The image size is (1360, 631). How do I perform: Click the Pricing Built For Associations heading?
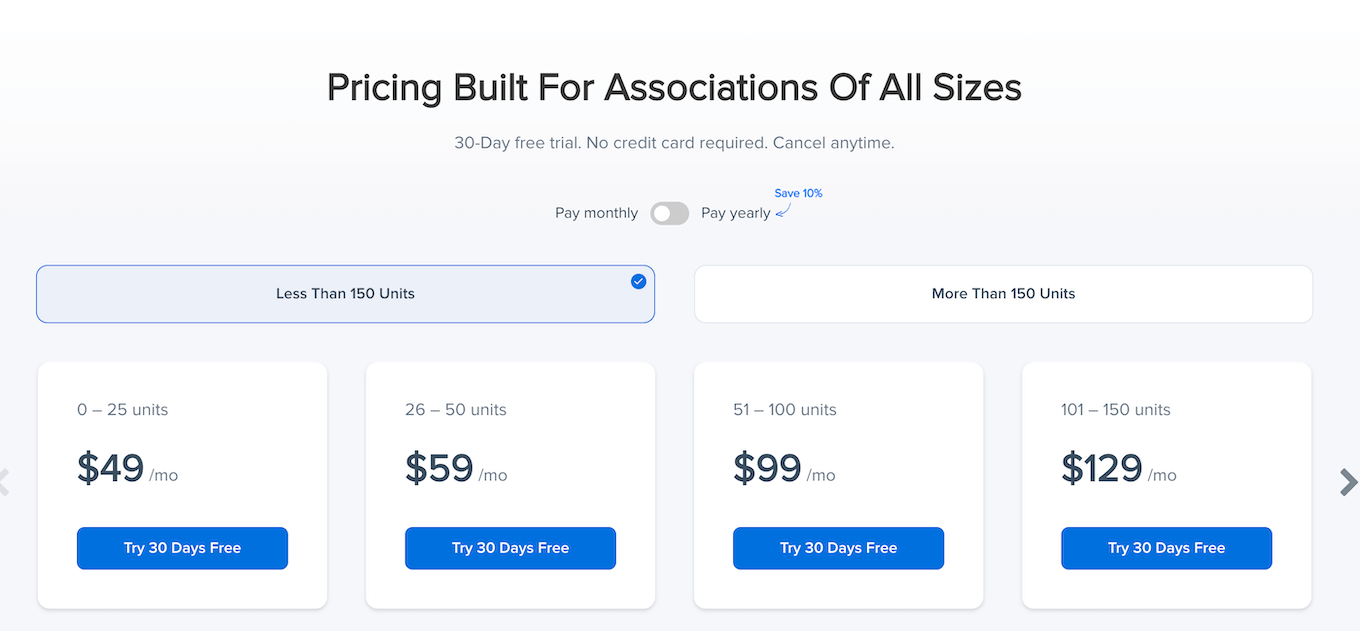pyautogui.click(x=674, y=88)
